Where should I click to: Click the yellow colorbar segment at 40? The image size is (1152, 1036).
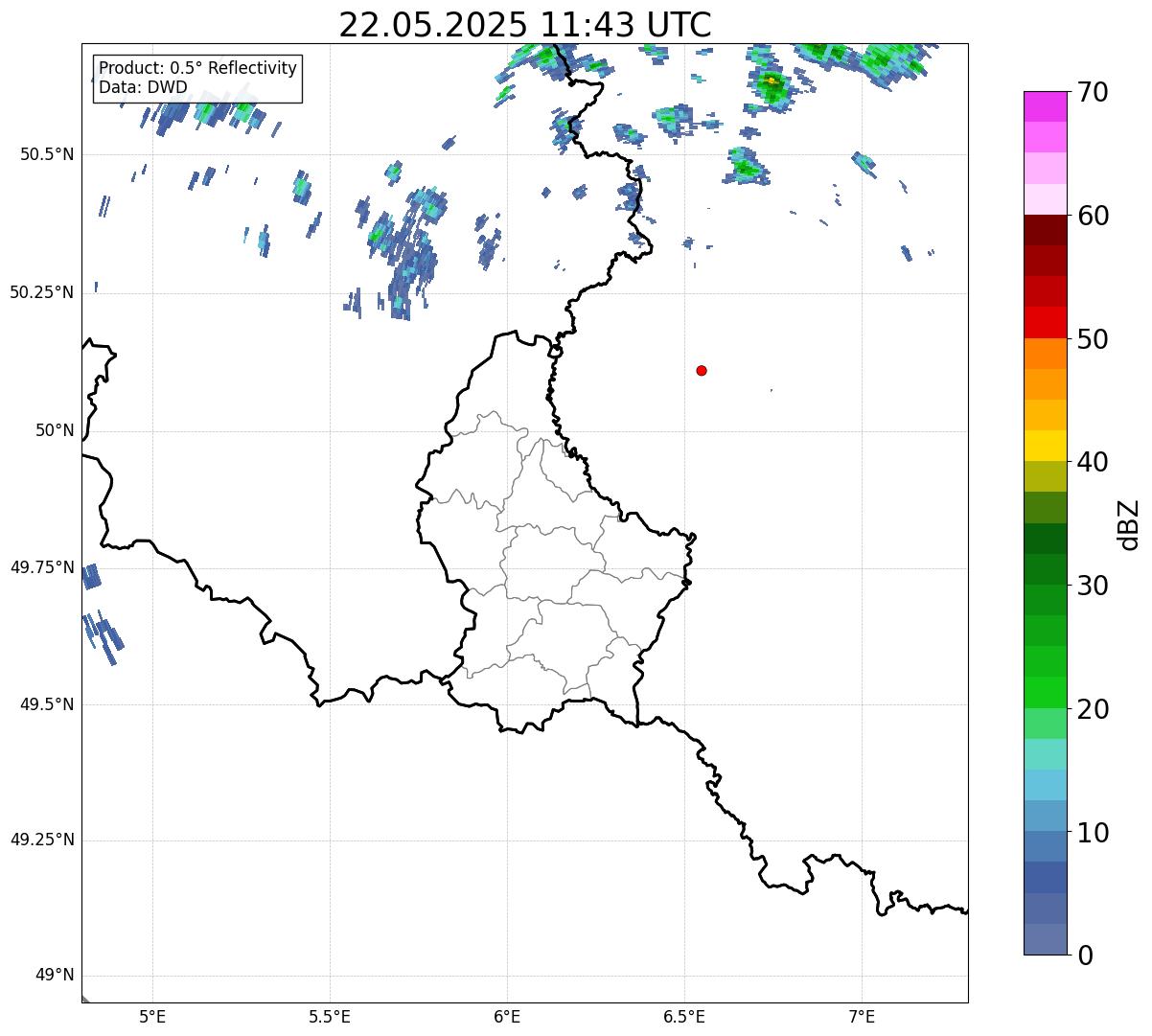tap(1046, 446)
